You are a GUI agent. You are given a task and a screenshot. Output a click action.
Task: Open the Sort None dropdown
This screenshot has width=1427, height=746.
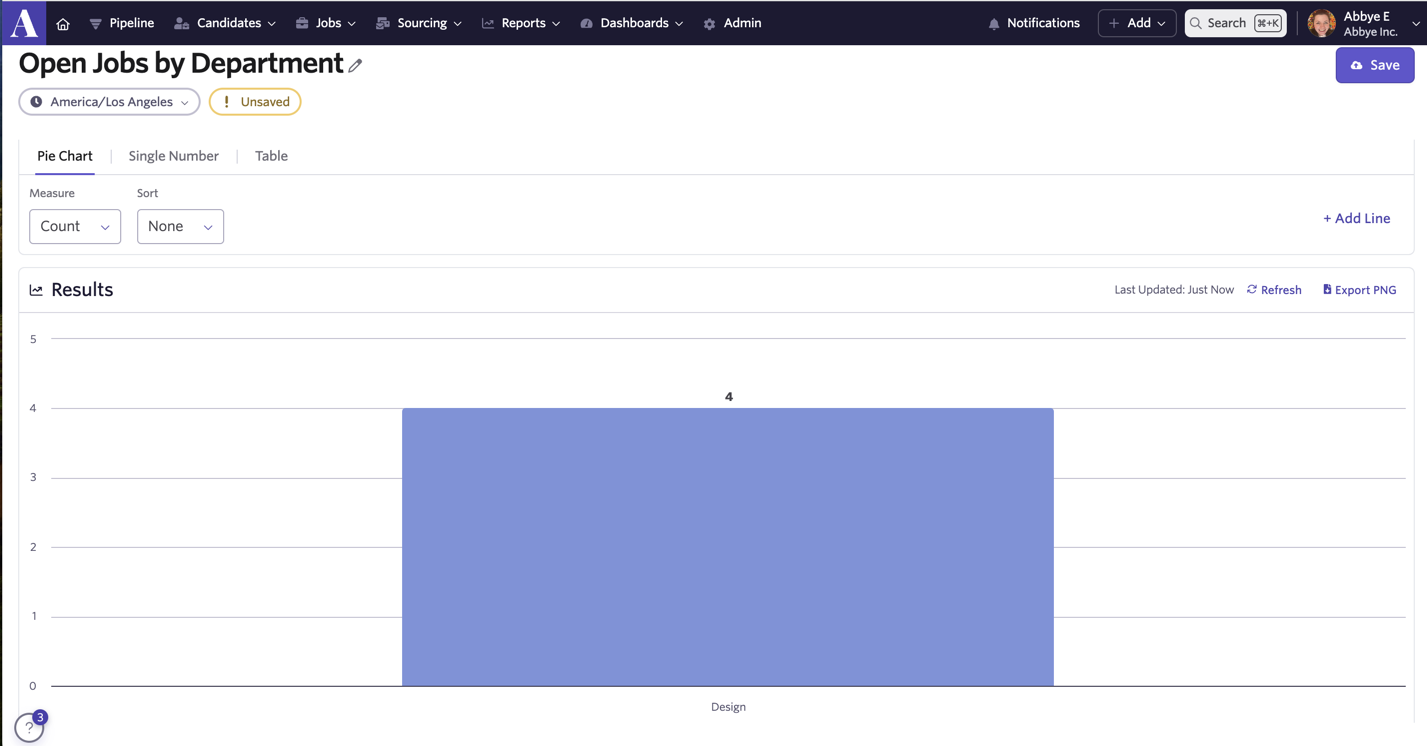(x=180, y=226)
